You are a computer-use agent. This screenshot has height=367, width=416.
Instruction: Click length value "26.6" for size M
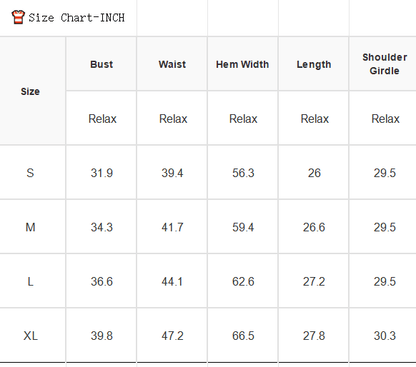314,227
